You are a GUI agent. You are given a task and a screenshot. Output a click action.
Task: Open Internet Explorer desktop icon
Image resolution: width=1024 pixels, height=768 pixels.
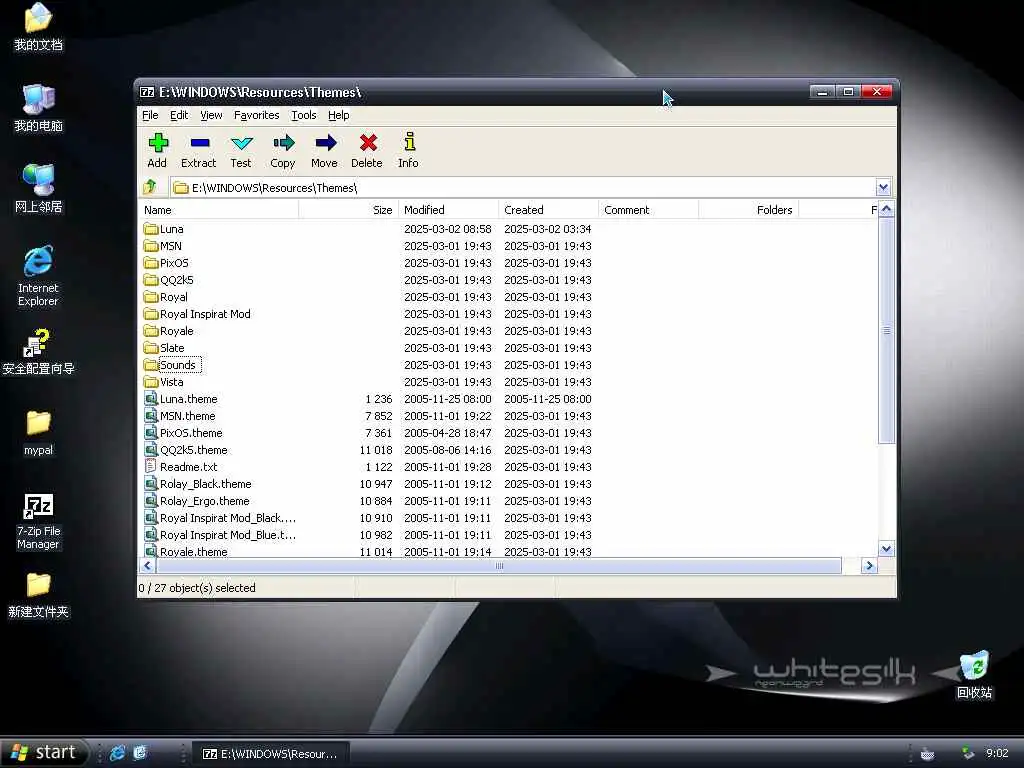coord(39,276)
